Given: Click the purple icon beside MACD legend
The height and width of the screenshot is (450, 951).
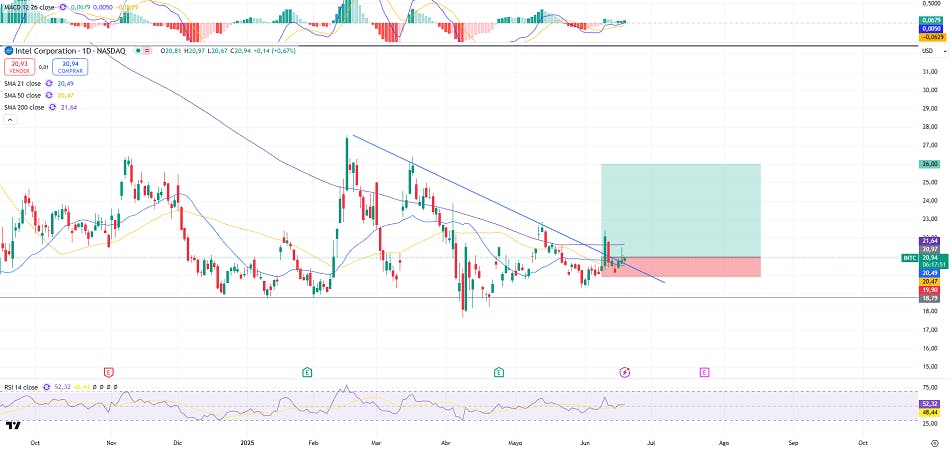Looking at the screenshot, I should point(61,7).
